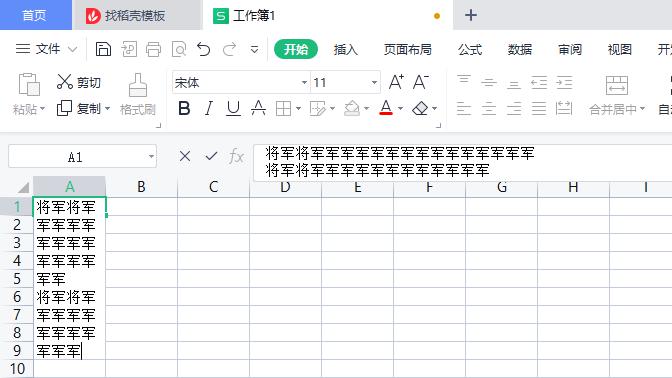The image size is (672, 378).
Task: Undo the last action
Action: [x=204, y=49]
